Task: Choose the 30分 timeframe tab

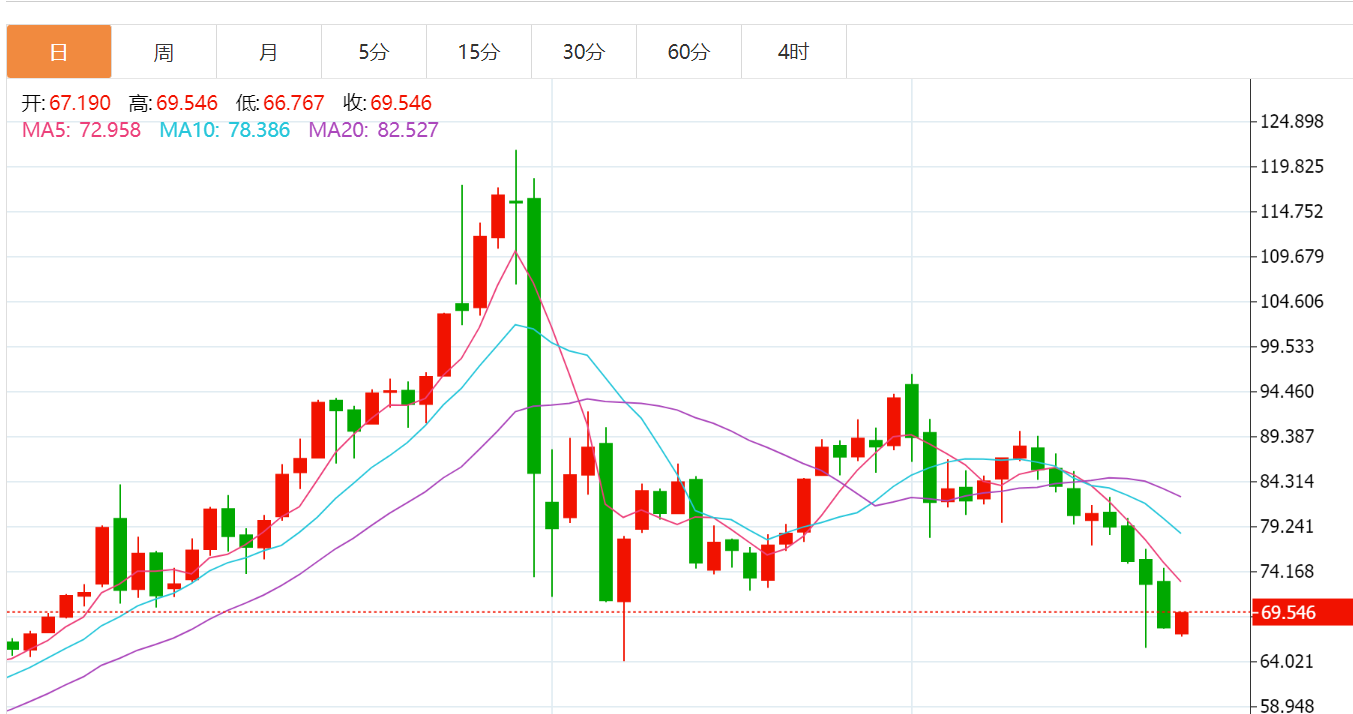Action: click(584, 52)
